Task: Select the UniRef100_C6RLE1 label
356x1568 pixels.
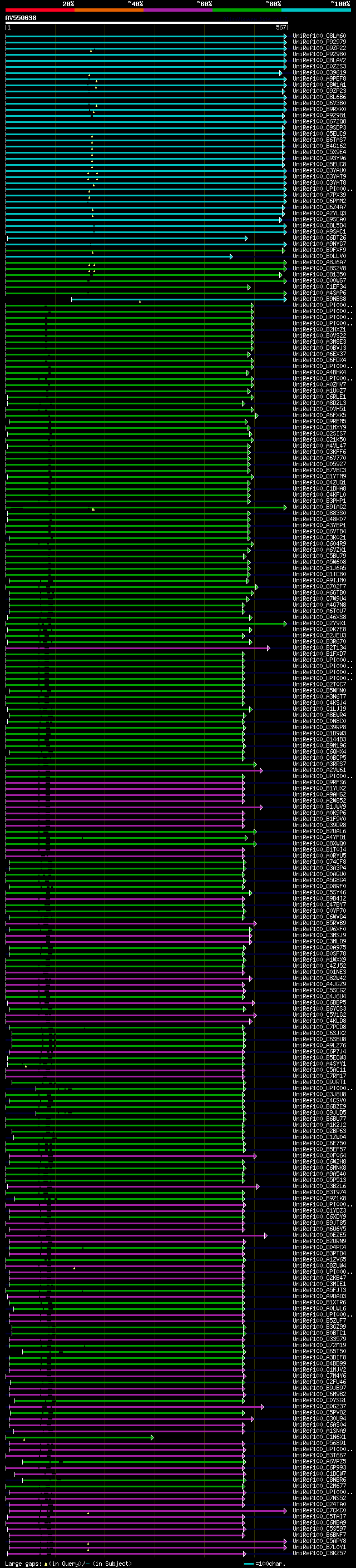Action: (319, 397)
